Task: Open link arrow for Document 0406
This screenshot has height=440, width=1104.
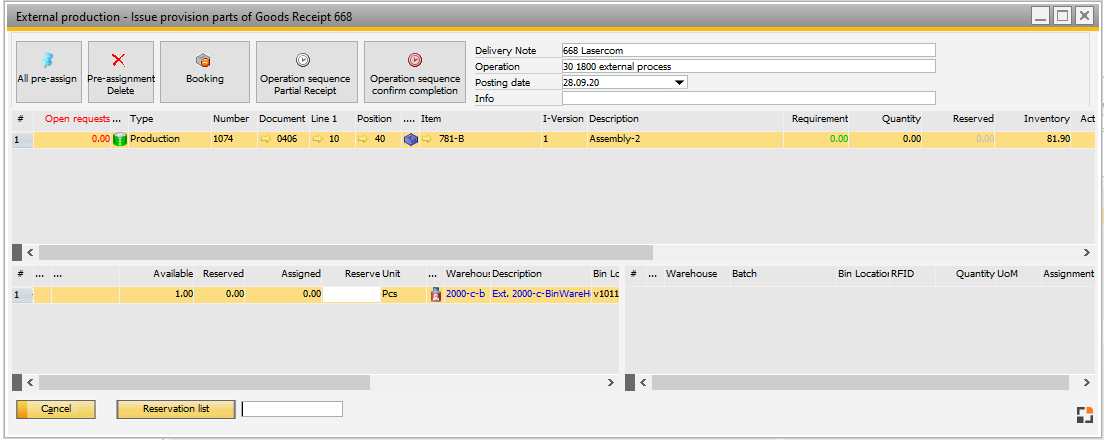Action: pos(266,140)
